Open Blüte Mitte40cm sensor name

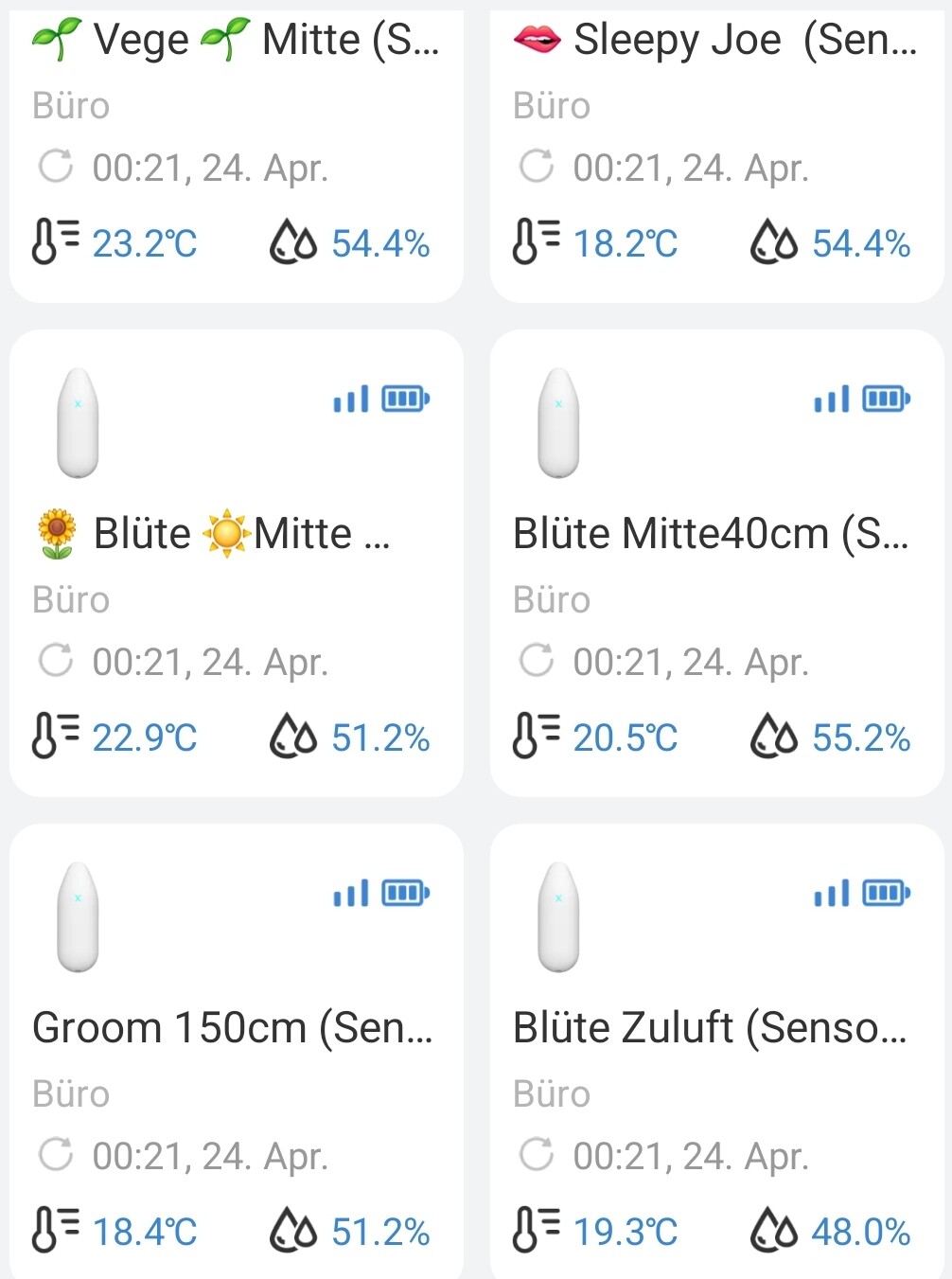(x=710, y=534)
